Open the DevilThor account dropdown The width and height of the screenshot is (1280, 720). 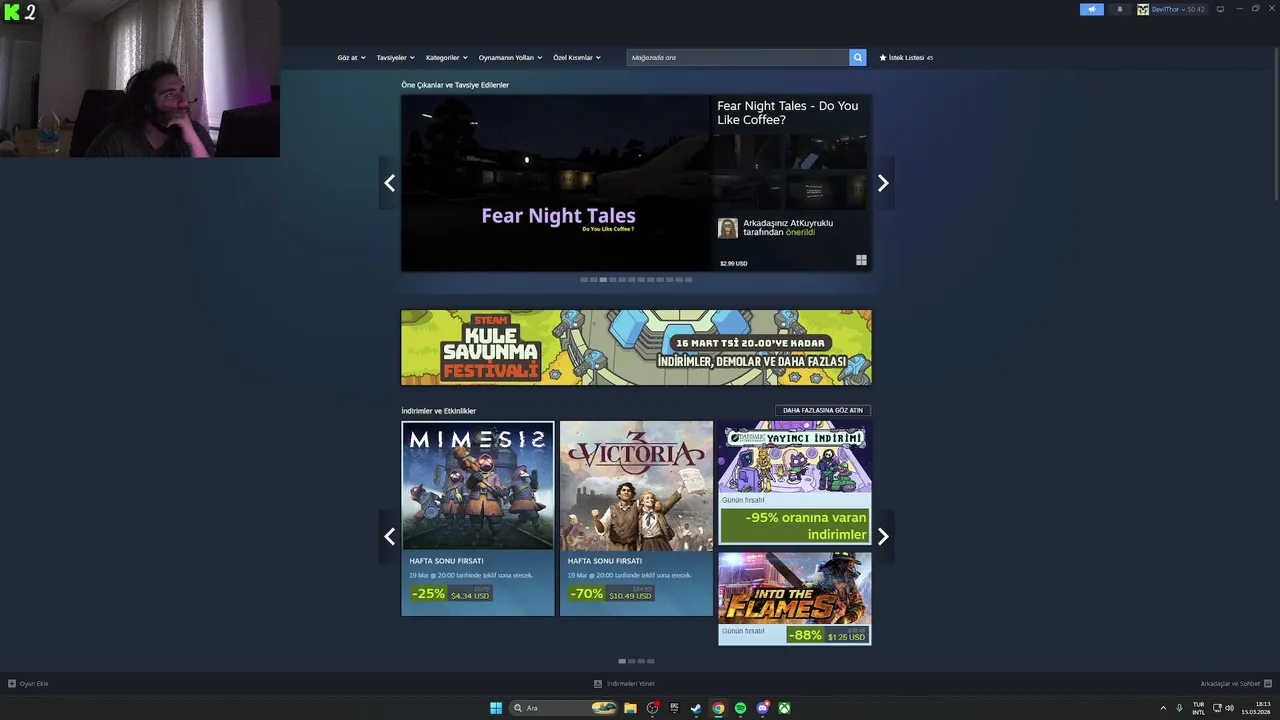coord(1178,9)
